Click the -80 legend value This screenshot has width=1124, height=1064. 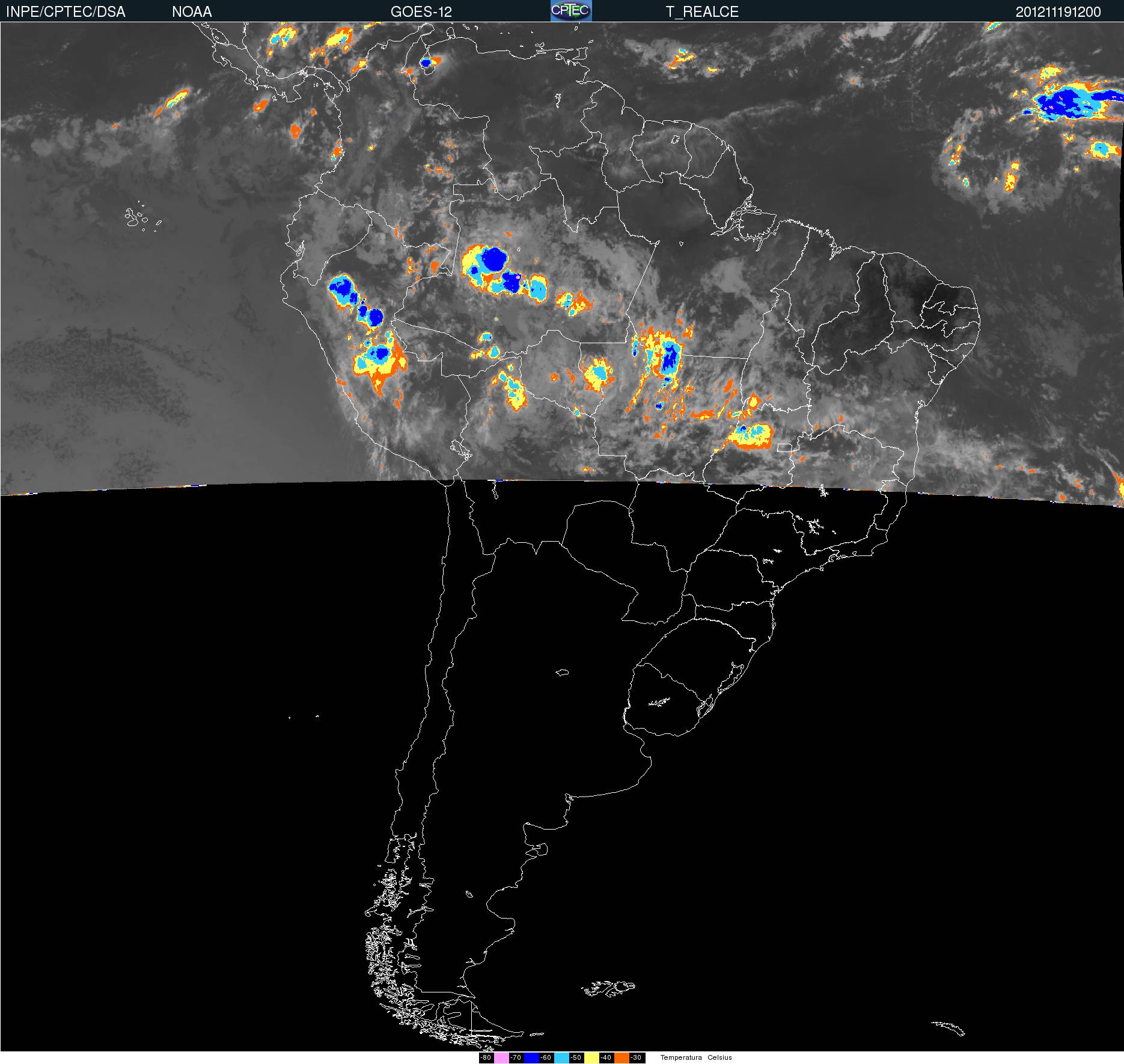click(486, 1058)
